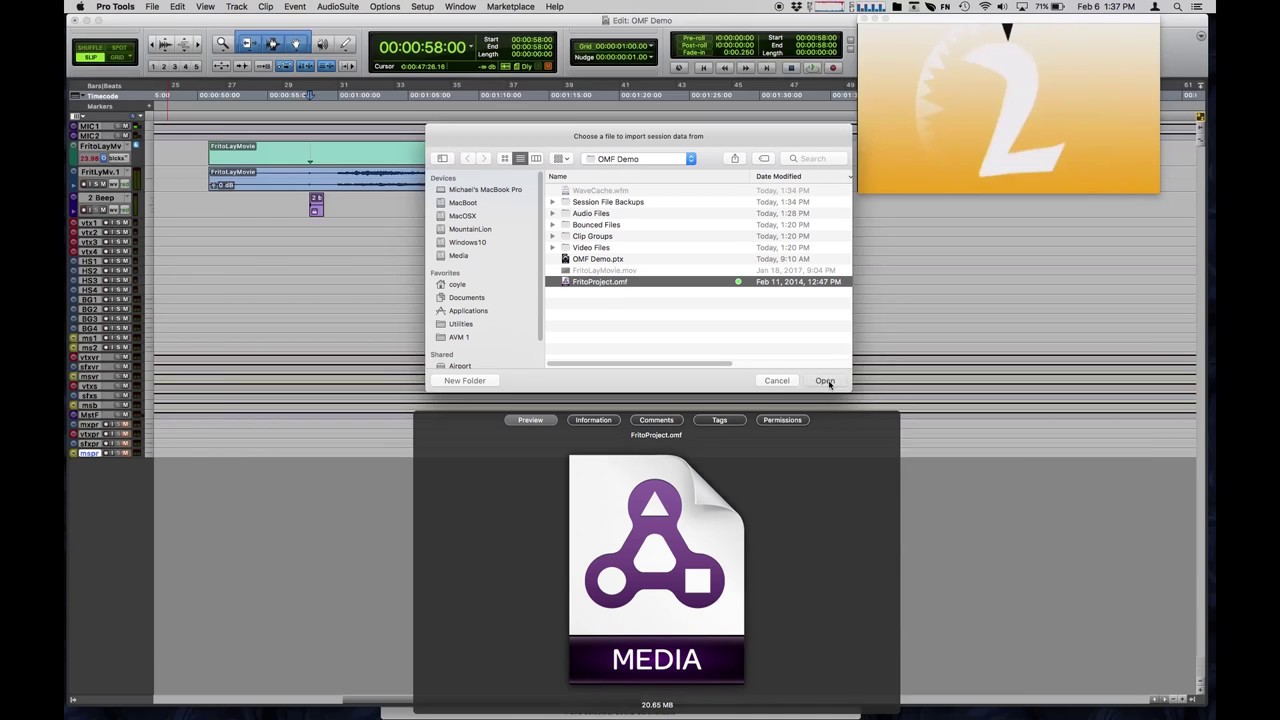Open Spotlight search in the menu bar
This screenshot has width=1280, height=720.
tap(1178, 7)
